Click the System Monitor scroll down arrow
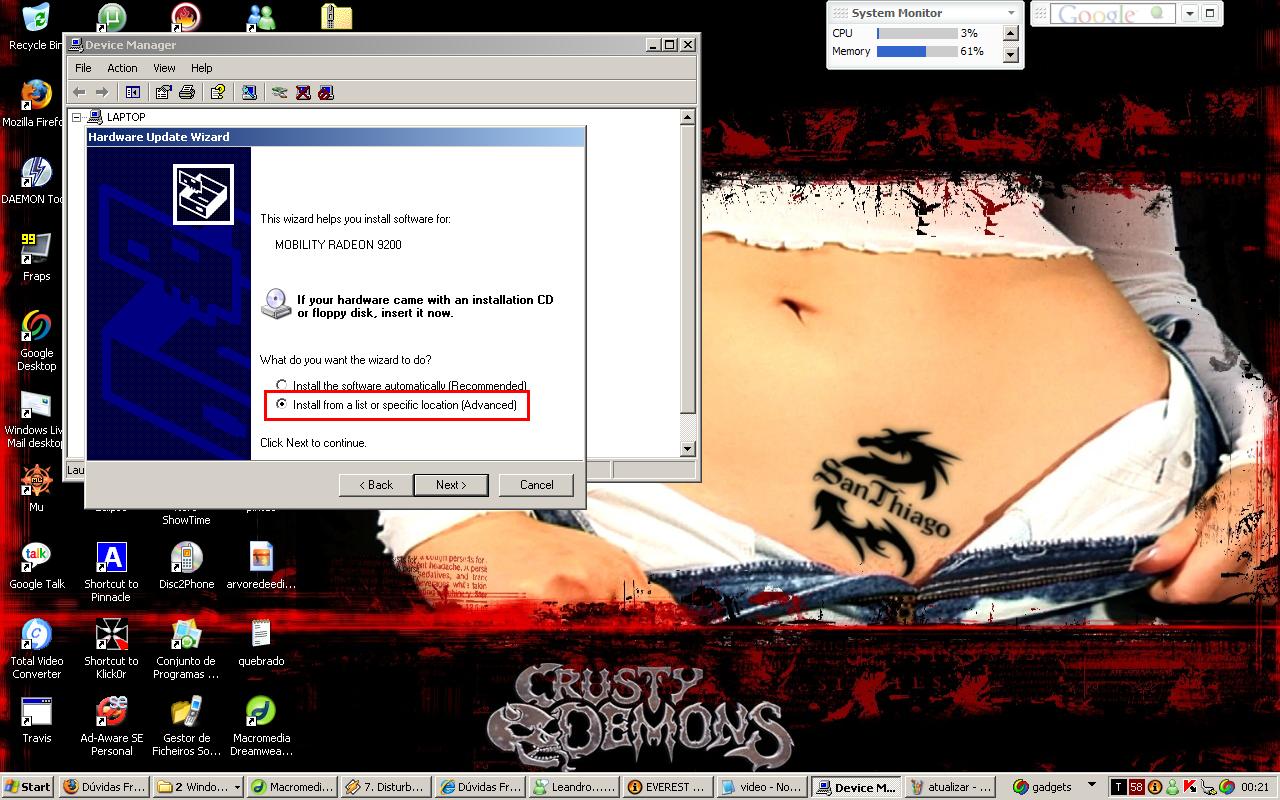The image size is (1280, 800). point(1010,54)
